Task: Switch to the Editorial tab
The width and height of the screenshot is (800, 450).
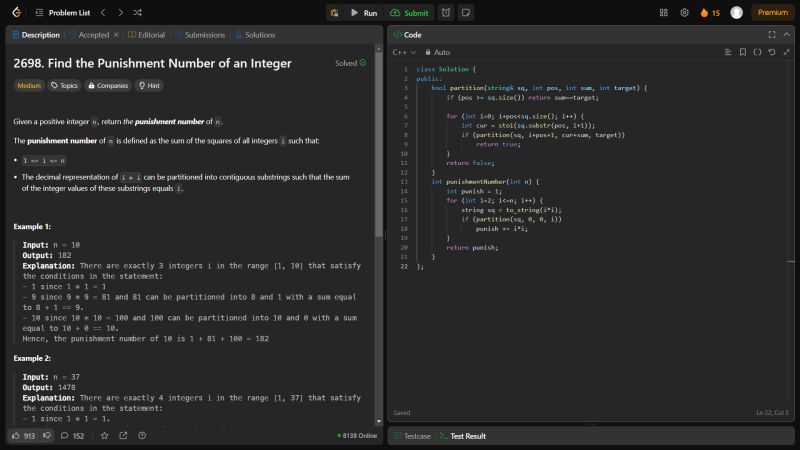Action: pyautogui.click(x=146, y=34)
